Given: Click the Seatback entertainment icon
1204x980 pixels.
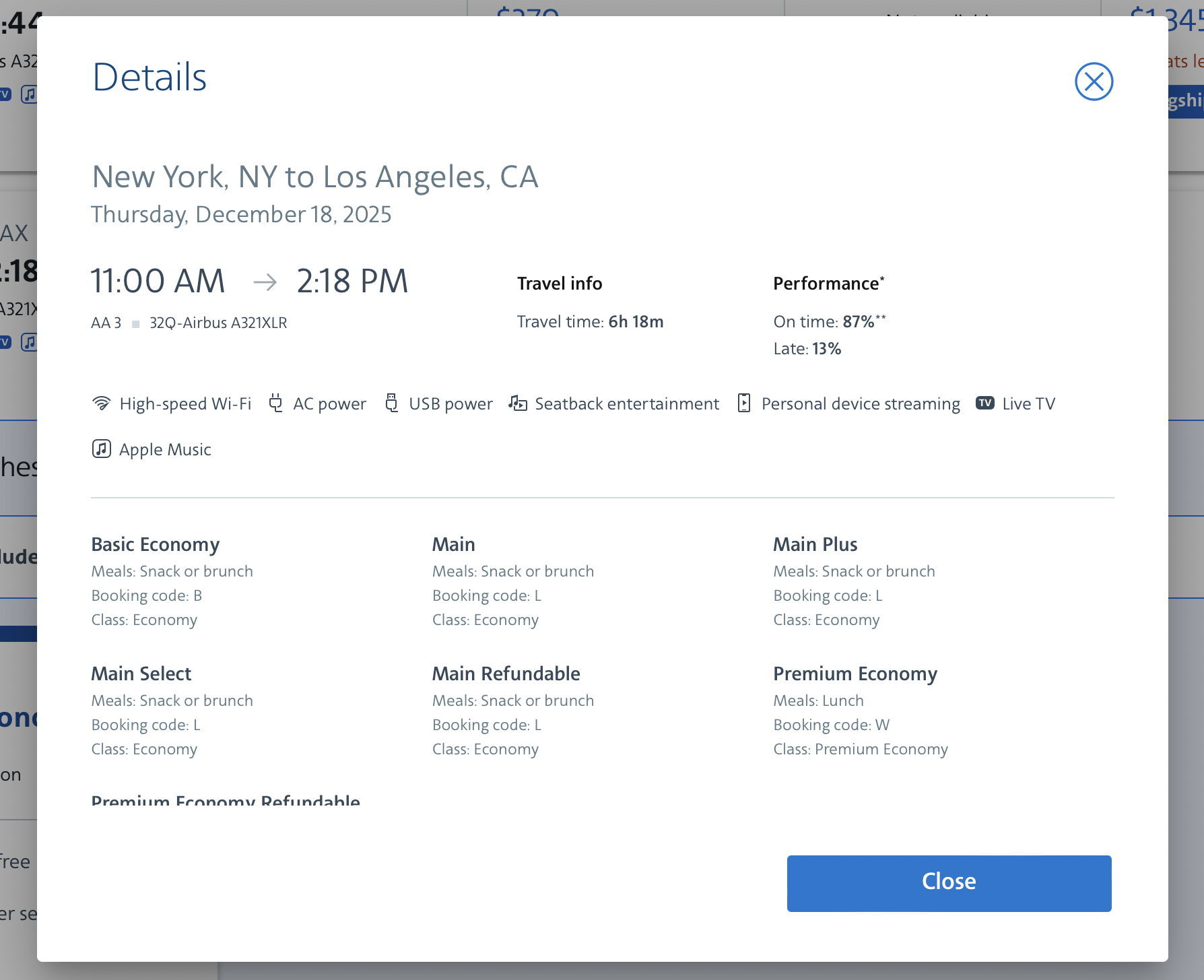Looking at the screenshot, I should tap(517, 403).
